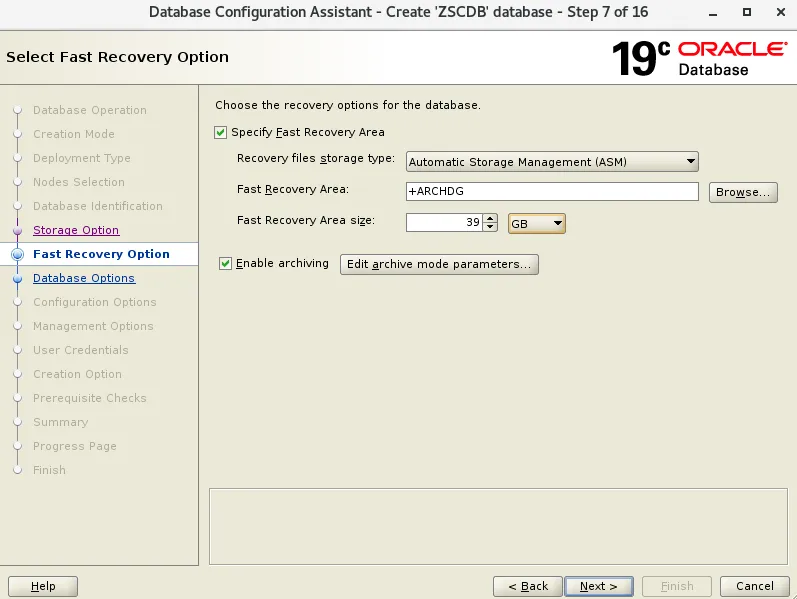Click the 'Choose the recovery options' instruction text
Viewport: 797px width, 599px height.
[348, 105]
